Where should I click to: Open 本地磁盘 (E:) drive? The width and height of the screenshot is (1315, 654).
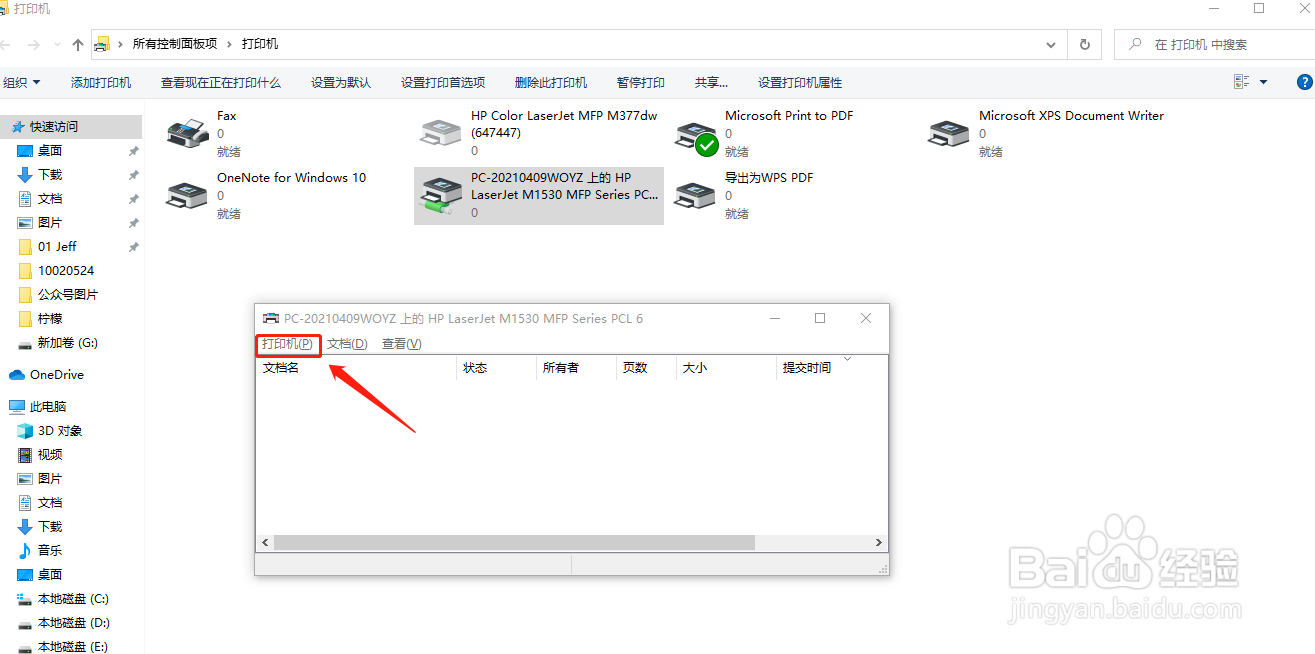click(x=72, y=647)
